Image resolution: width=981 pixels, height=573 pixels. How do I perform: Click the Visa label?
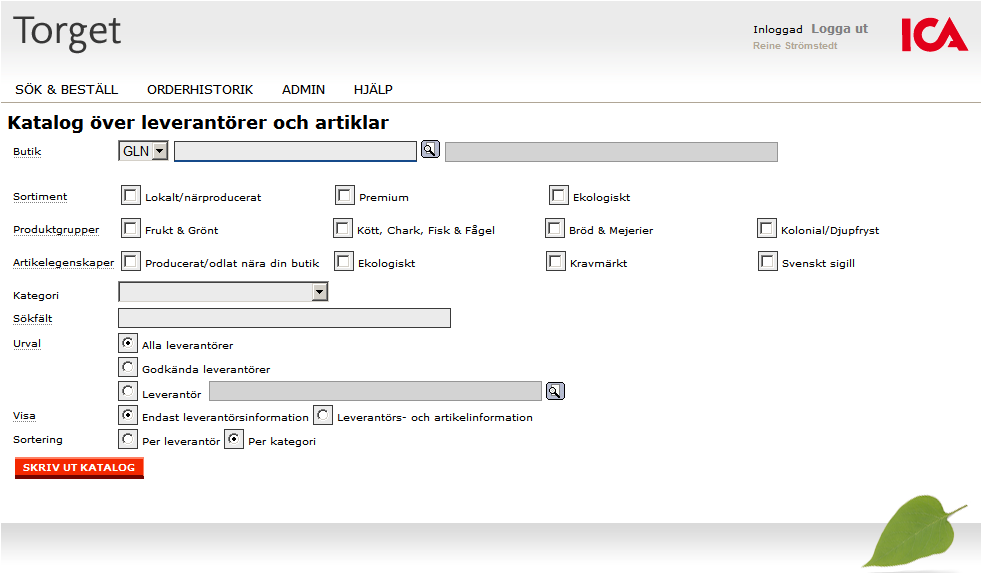tap(24, 416)
